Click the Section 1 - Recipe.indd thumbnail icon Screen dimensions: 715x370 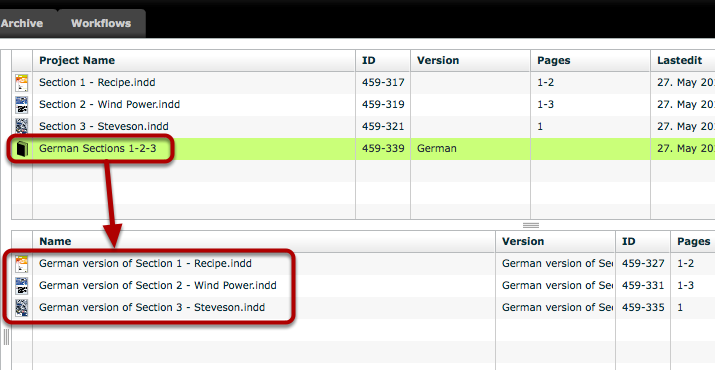pos(21,83)
